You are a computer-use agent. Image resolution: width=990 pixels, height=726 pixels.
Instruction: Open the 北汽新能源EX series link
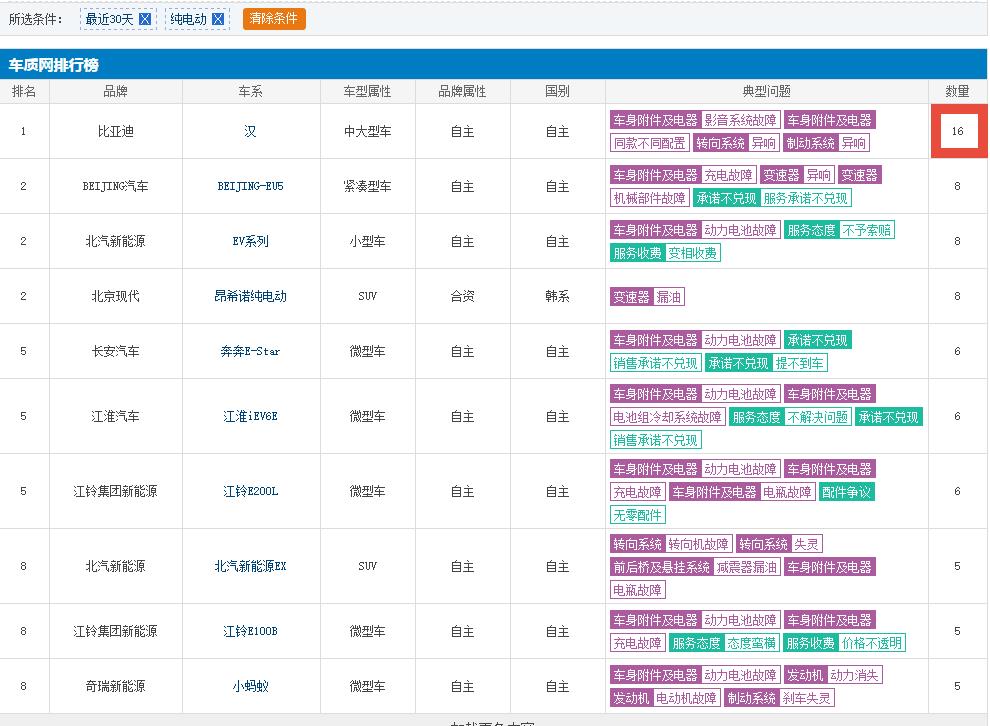tap(251, 566)
